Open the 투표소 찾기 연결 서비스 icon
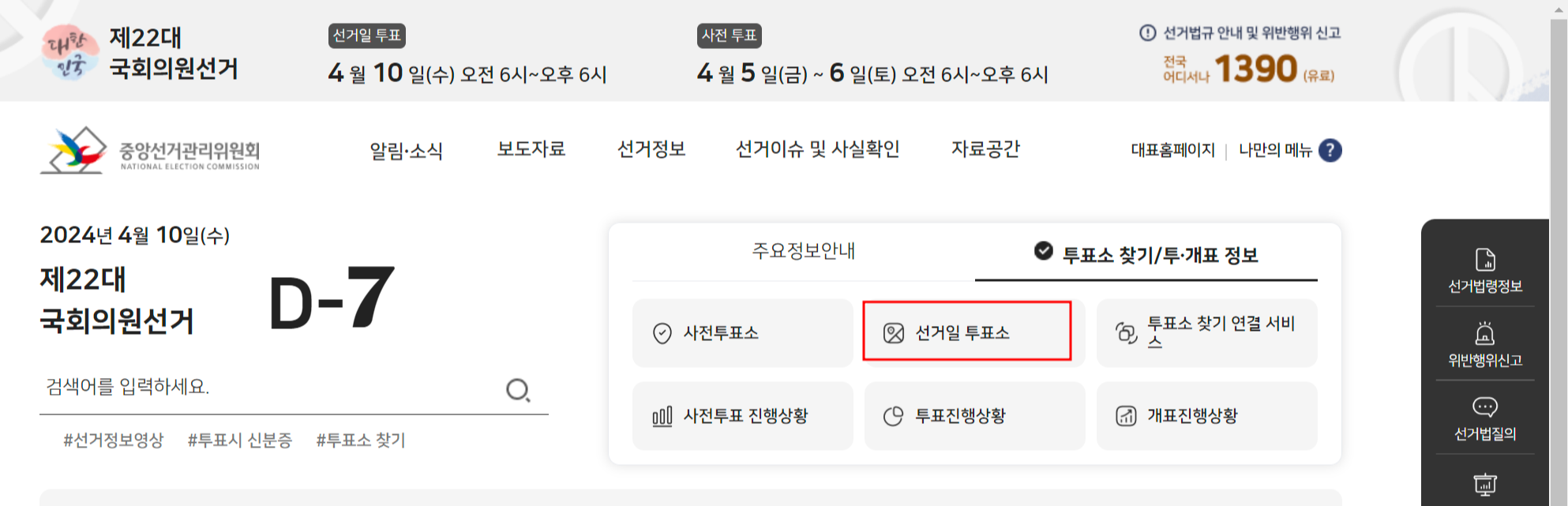 coord(1127,333)
